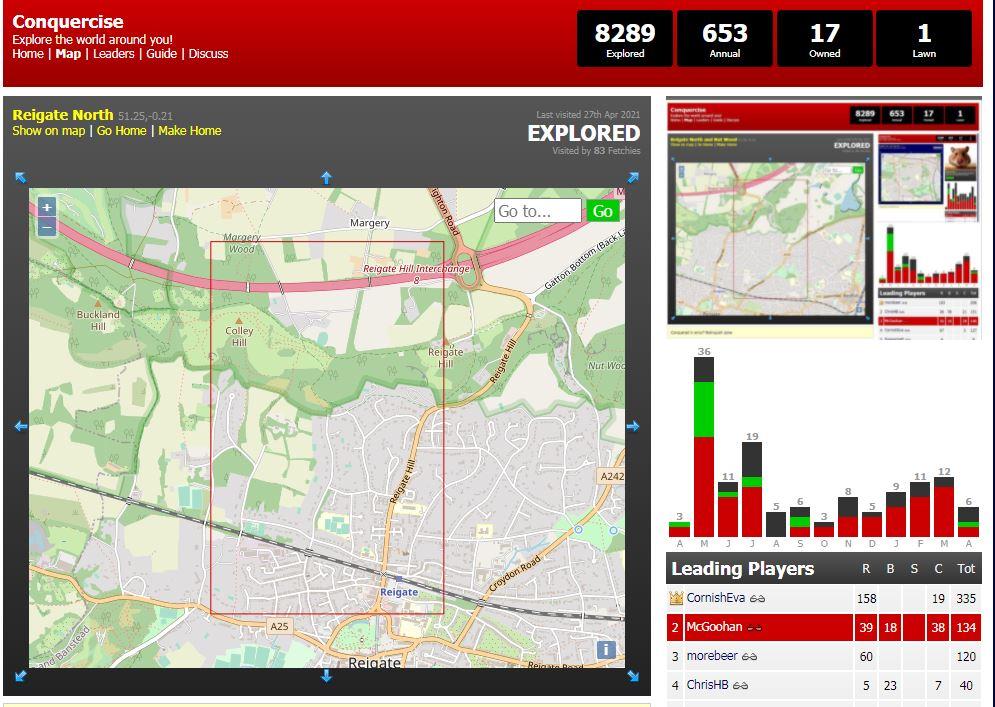Click the Leading Players heading
The image size is (995, 707).
(742, 569)
